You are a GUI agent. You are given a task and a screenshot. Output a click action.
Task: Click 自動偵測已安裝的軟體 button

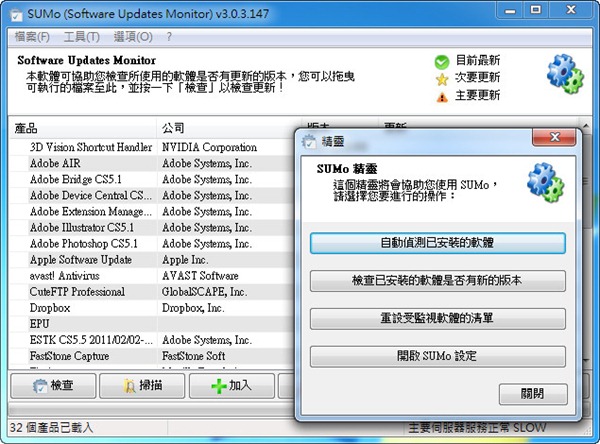click(x=437, y=243)
